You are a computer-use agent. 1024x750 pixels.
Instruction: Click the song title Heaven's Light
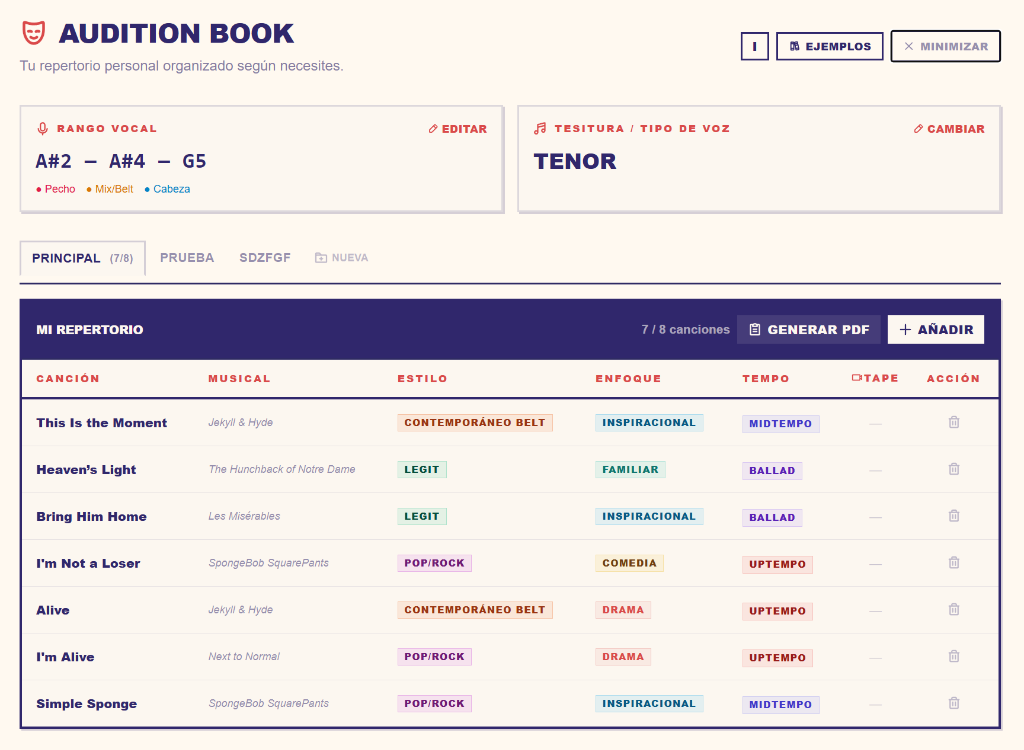pos(86,470)
